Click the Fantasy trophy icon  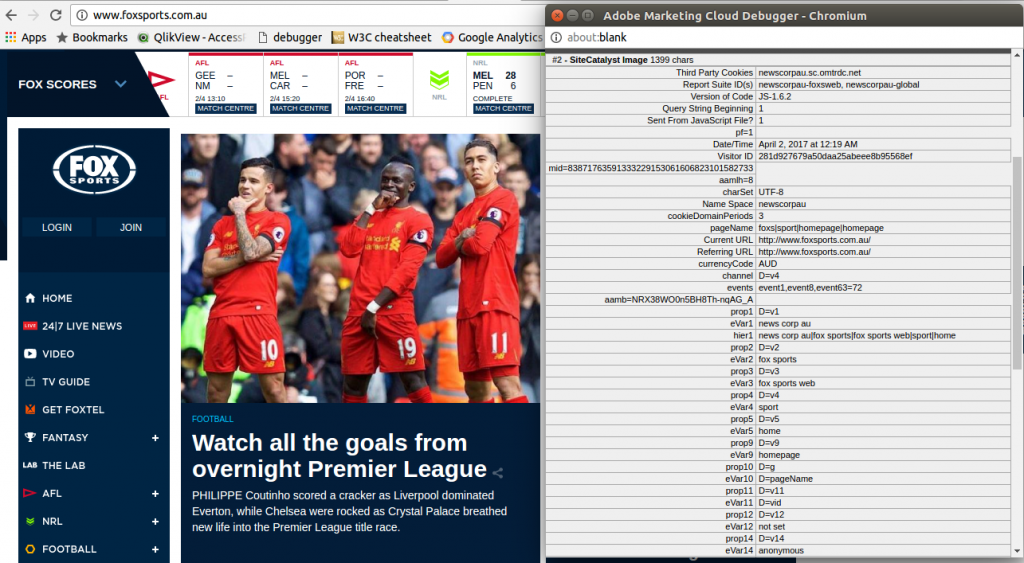tap(30, 438)
